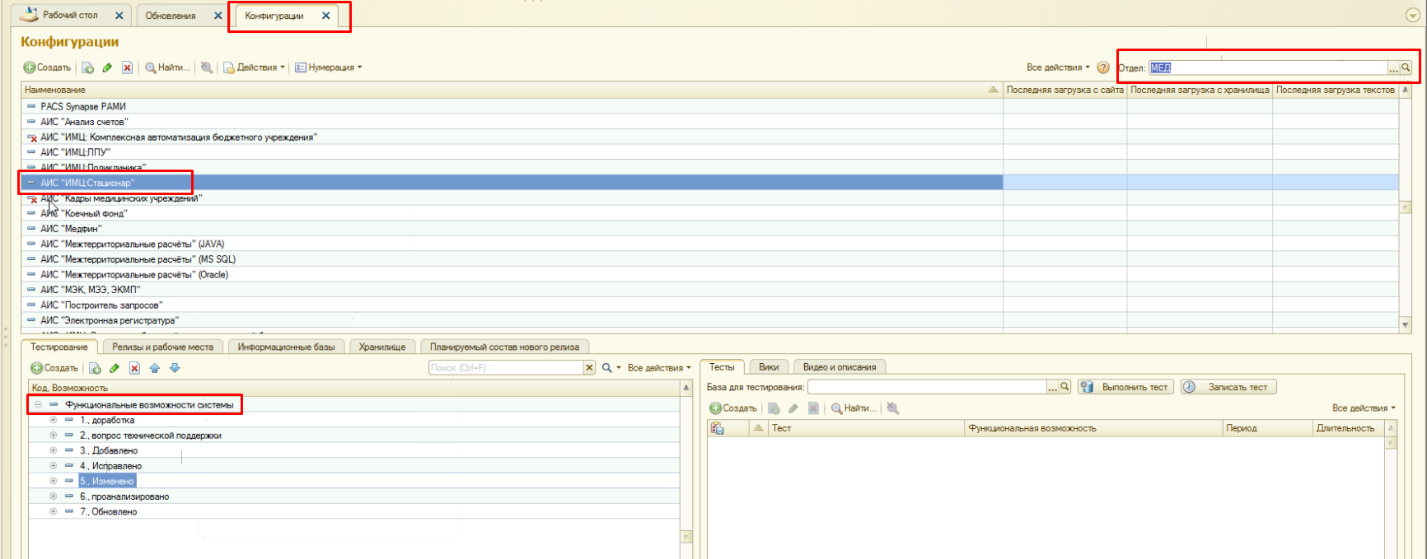Open top Все действия menu near Отдел
This screenshot has height=559, width=1427.
[x=1058, y=68]
